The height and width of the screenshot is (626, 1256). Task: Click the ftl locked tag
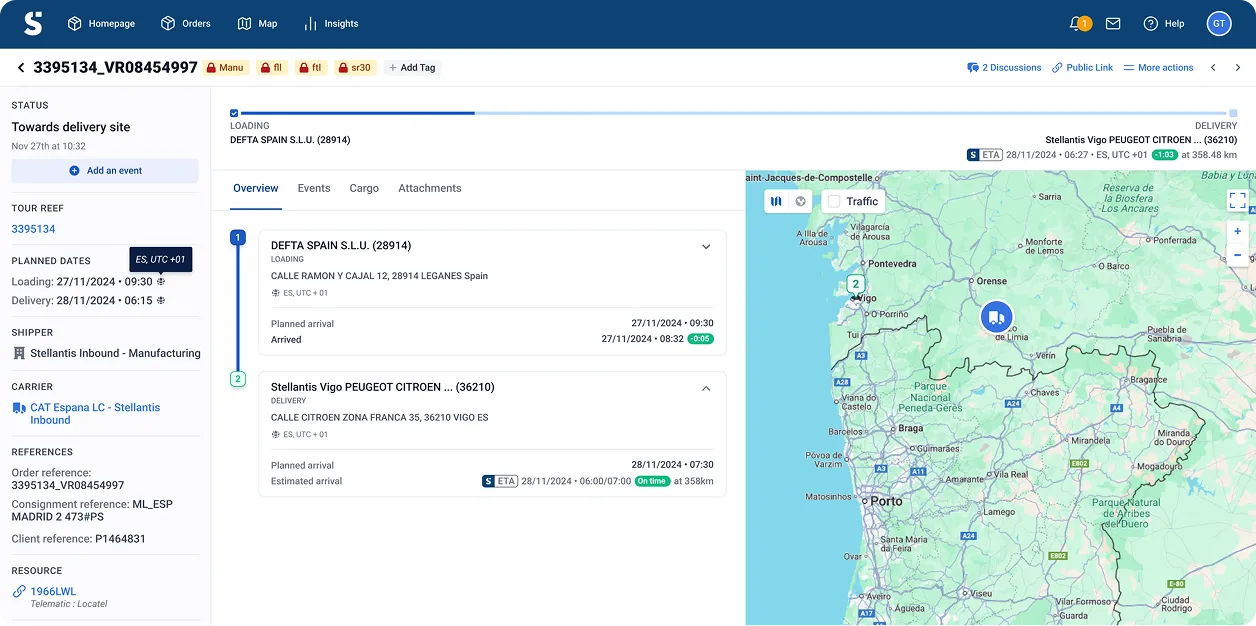(310, 68)
